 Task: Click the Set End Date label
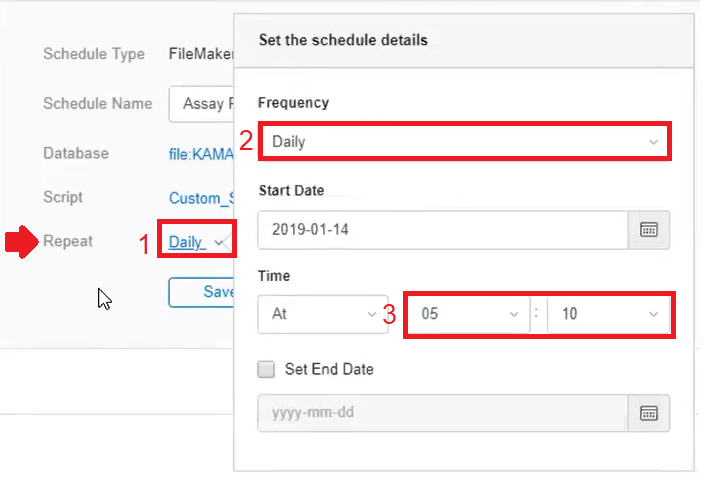click(329, 369)
